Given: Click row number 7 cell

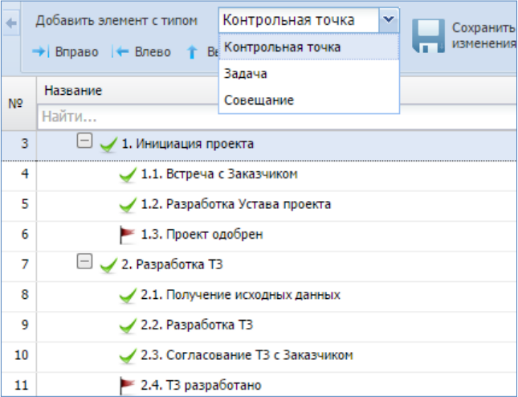Looking at the screenshot, I should tap(19, 266).
